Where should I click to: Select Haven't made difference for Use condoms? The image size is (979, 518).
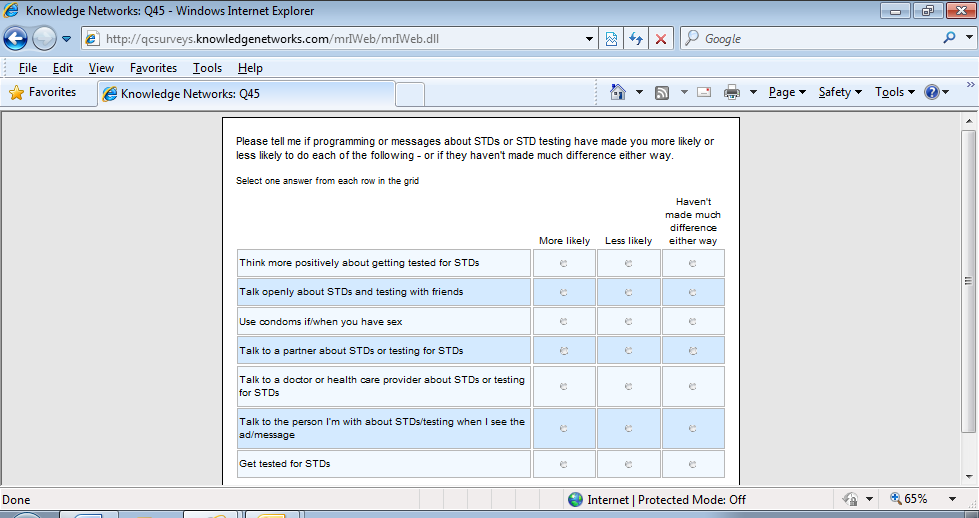(692, 321)
